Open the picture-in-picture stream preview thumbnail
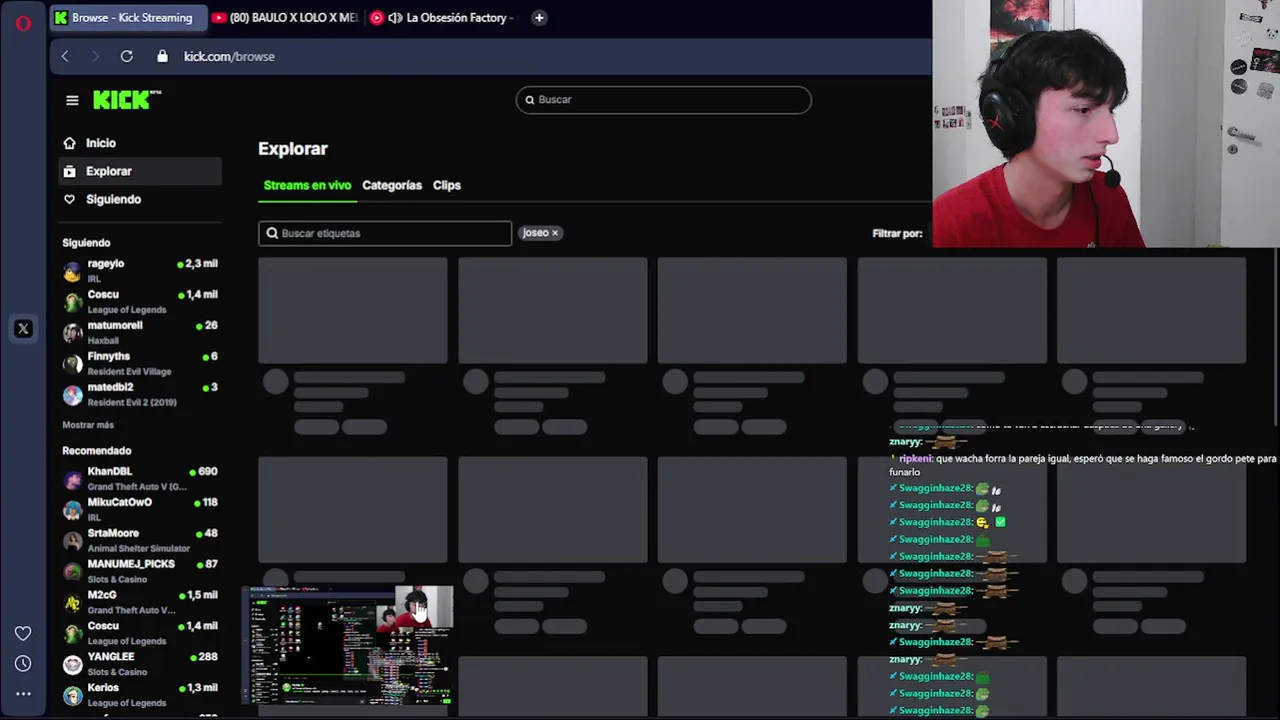This screenshot has height=720, width=1280. point(348,646)
